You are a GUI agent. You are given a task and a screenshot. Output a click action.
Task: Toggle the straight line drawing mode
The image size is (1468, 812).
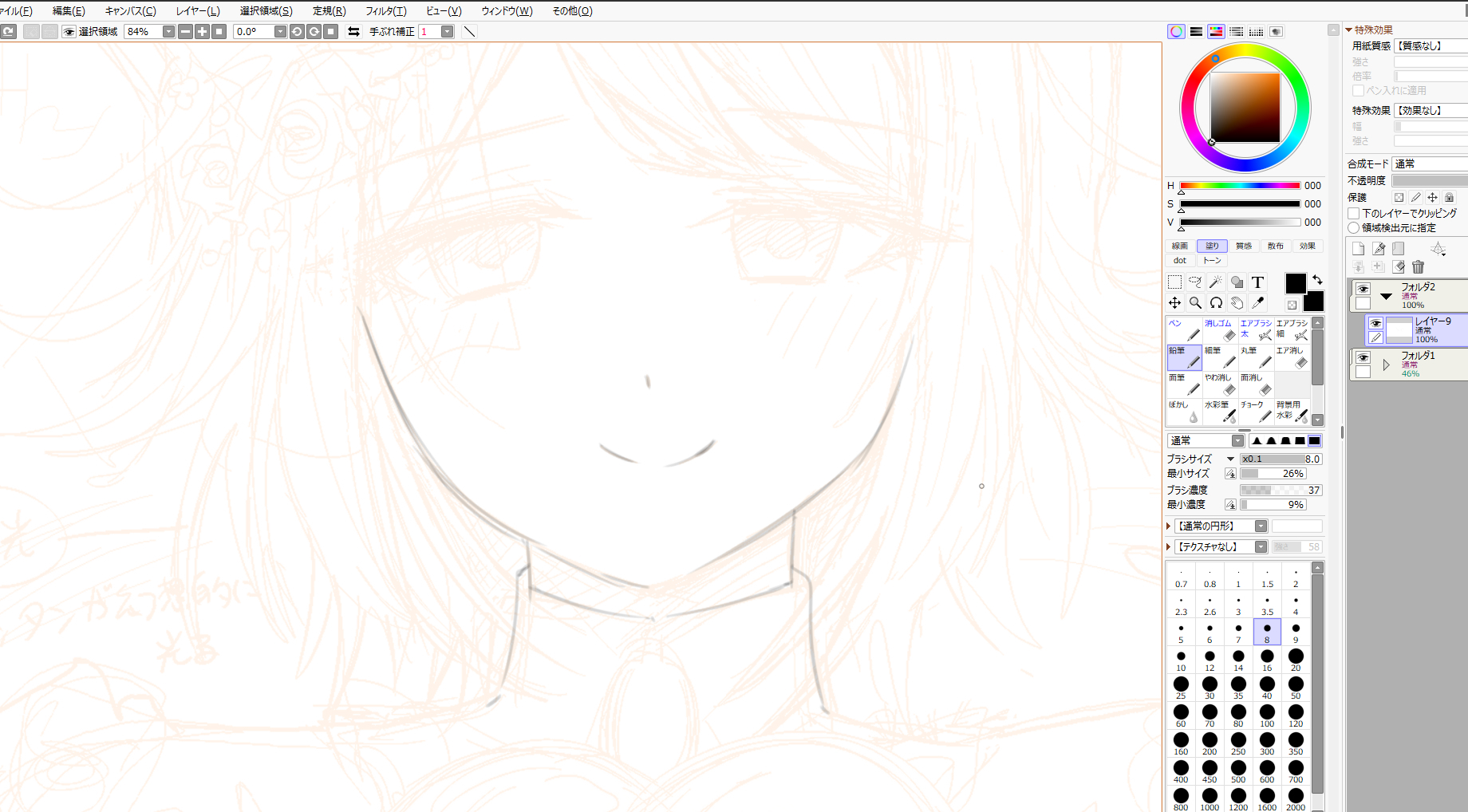click(x=469, y=32)
